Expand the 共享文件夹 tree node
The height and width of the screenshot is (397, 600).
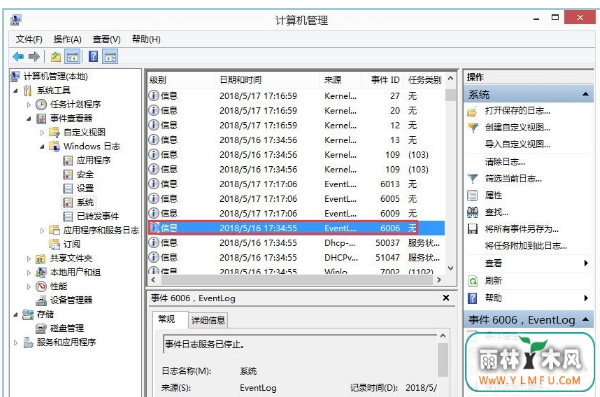click(29, 258)
